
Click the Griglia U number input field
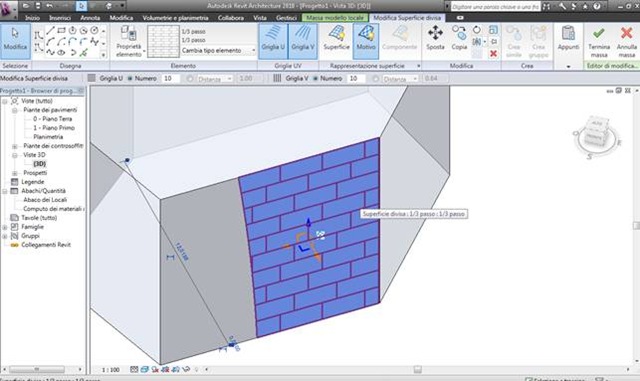171,78
